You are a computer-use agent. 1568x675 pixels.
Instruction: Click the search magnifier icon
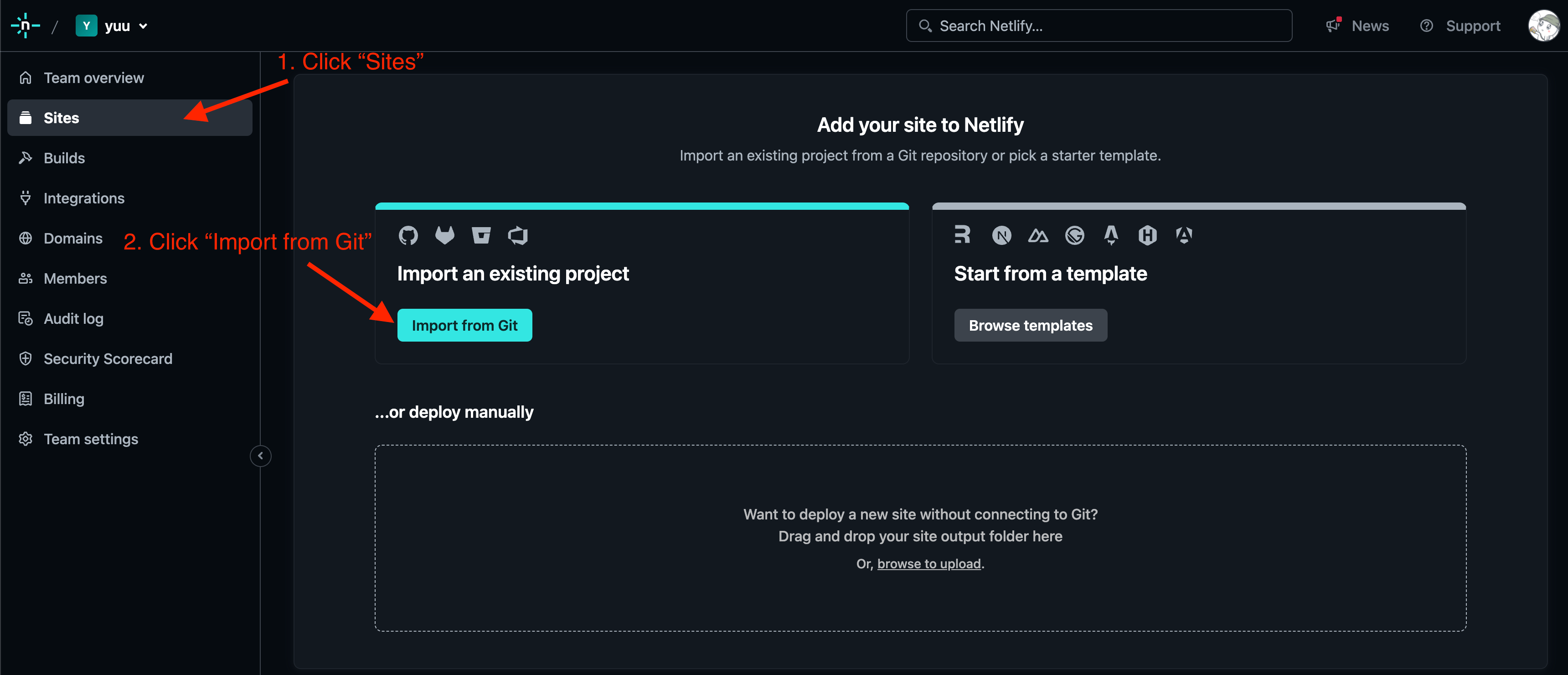925,26
